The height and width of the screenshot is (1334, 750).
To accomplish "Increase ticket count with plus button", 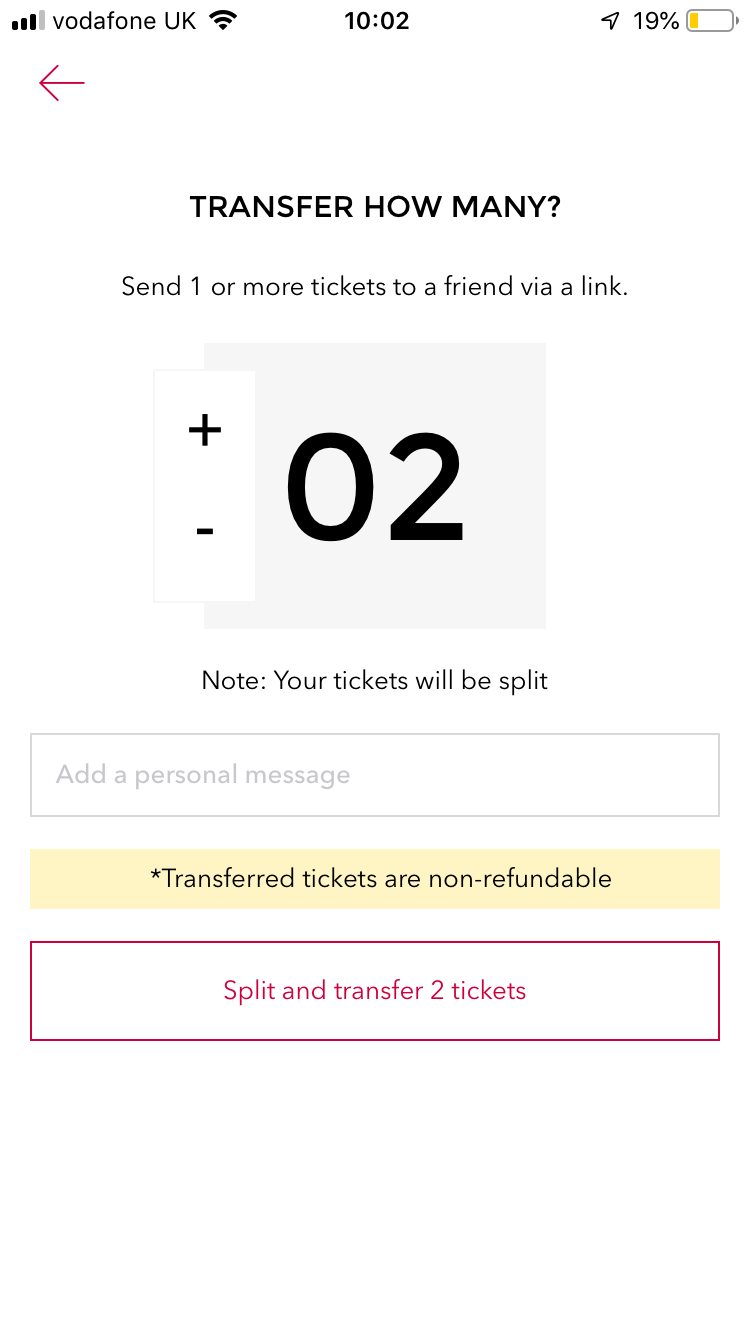I will pyautogui.click(x=205, y=430).
